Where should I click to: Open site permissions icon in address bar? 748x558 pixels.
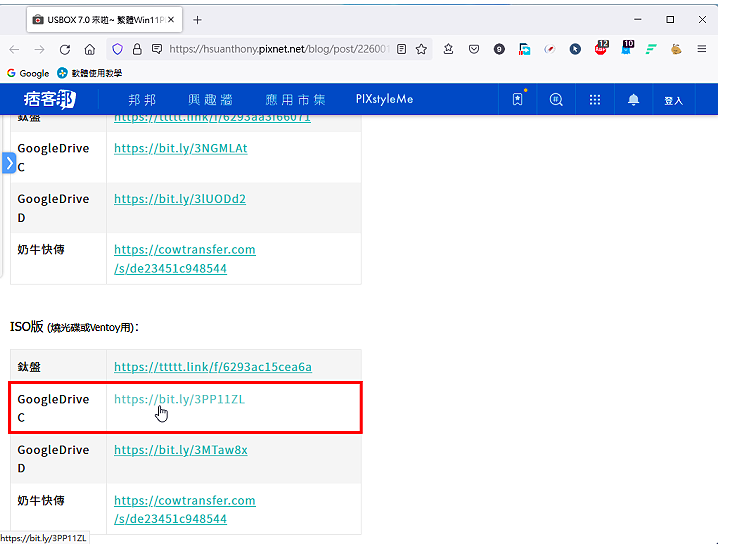click(156, 49)
